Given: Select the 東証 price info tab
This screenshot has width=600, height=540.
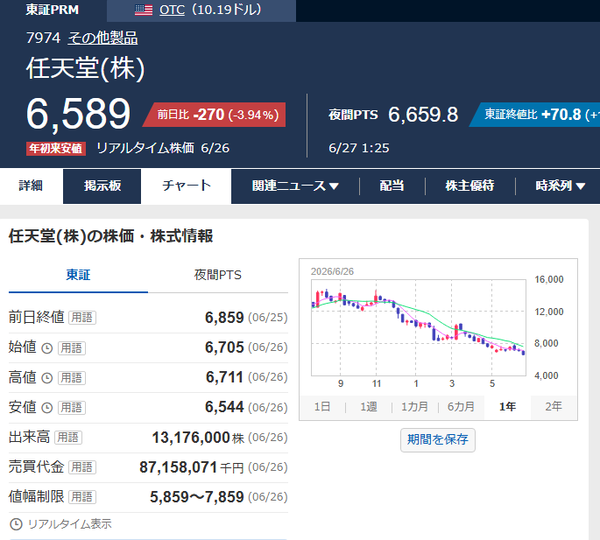Looking at the screenshot, I should 78,275.
